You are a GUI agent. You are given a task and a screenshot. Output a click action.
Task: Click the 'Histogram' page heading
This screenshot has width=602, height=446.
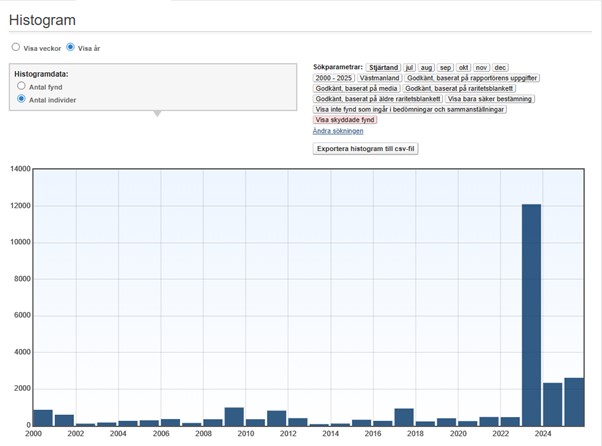click(42, 20)
